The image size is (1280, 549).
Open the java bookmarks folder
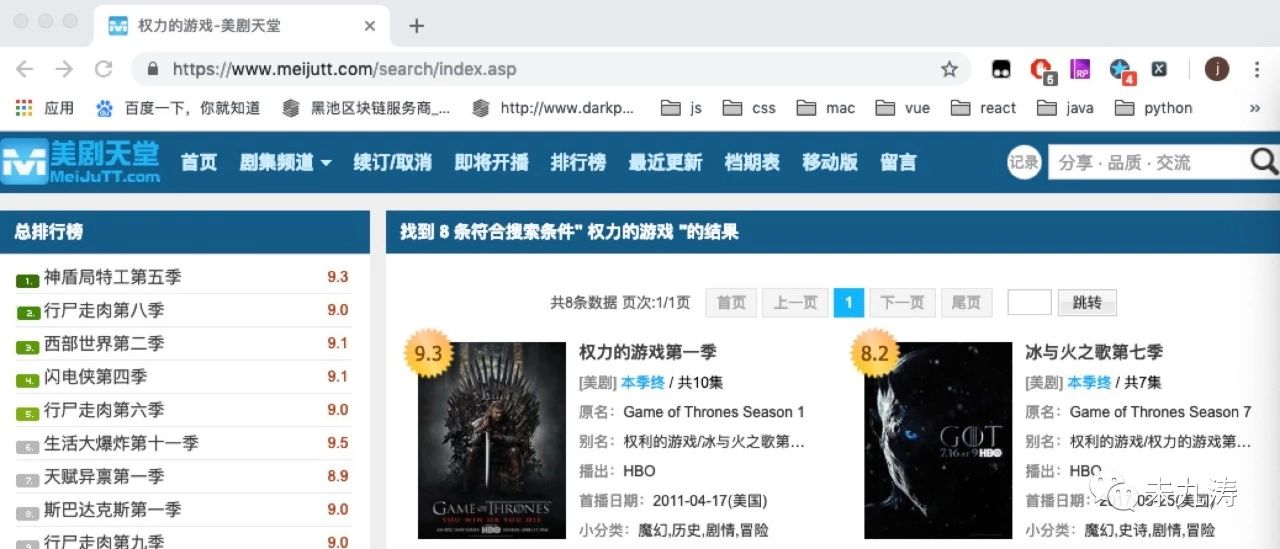[1066, 108]
